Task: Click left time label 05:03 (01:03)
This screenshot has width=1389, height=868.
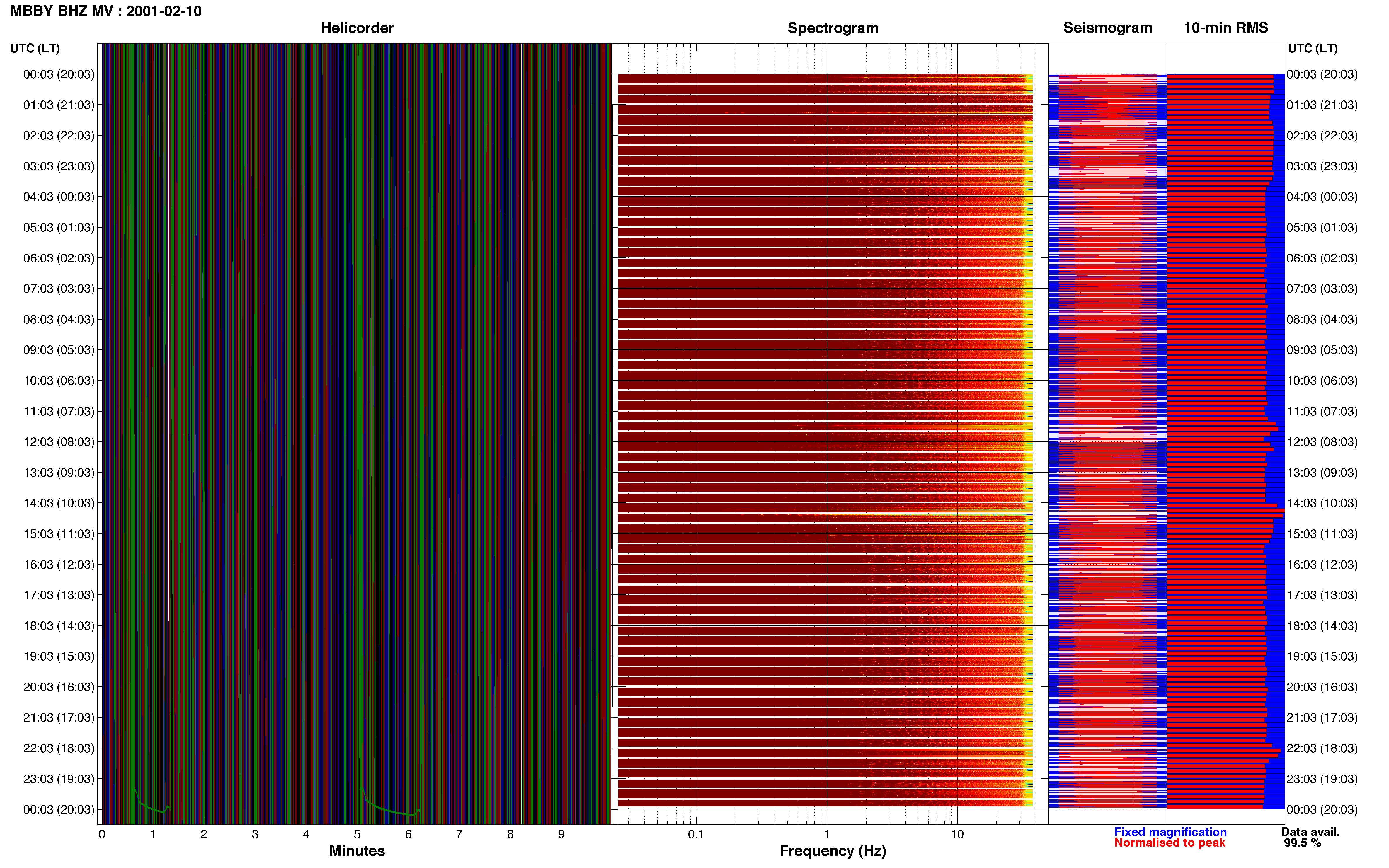Action: 59,227
